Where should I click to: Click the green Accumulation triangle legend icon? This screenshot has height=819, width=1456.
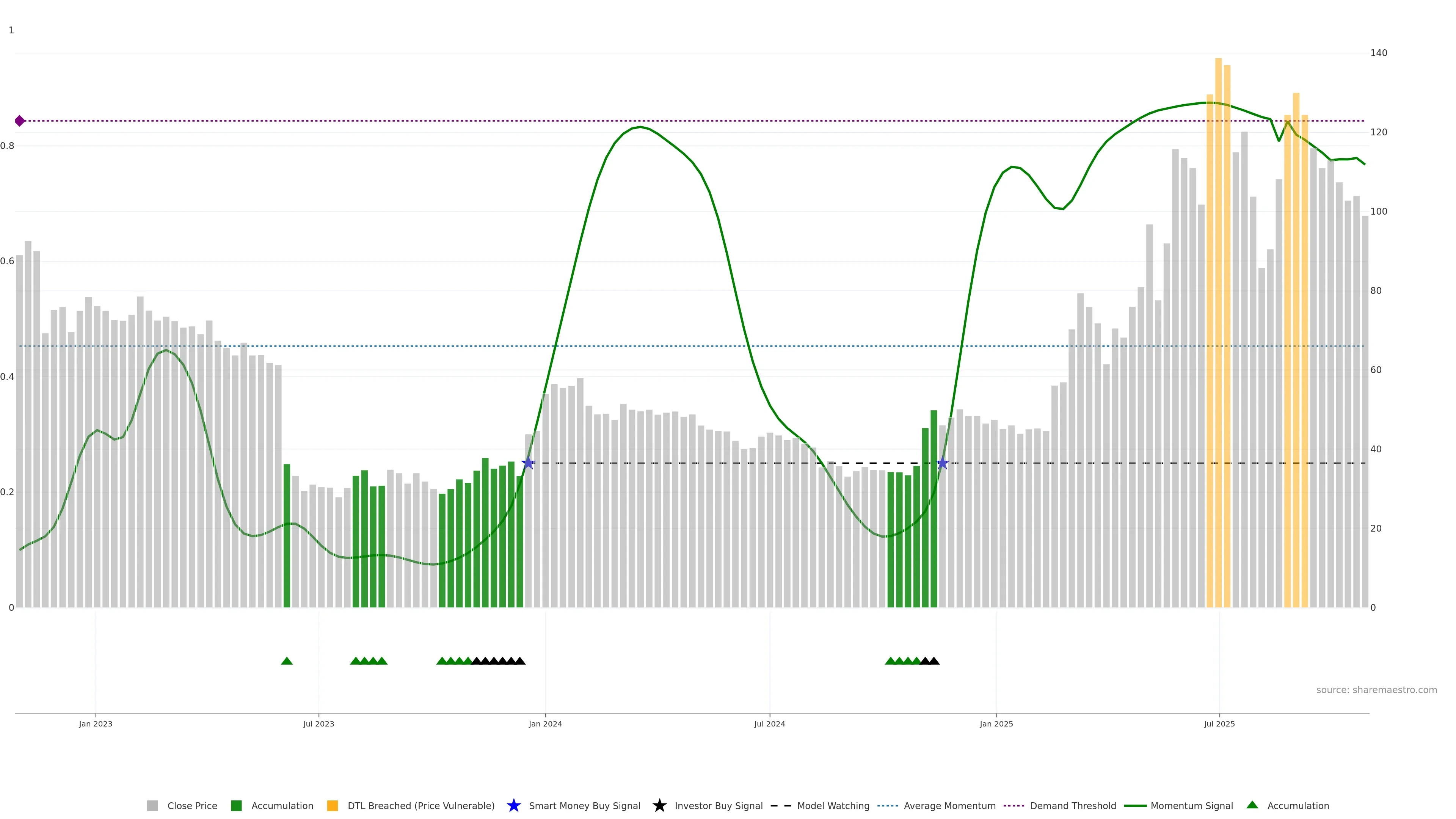click(x=1252, y=805)
